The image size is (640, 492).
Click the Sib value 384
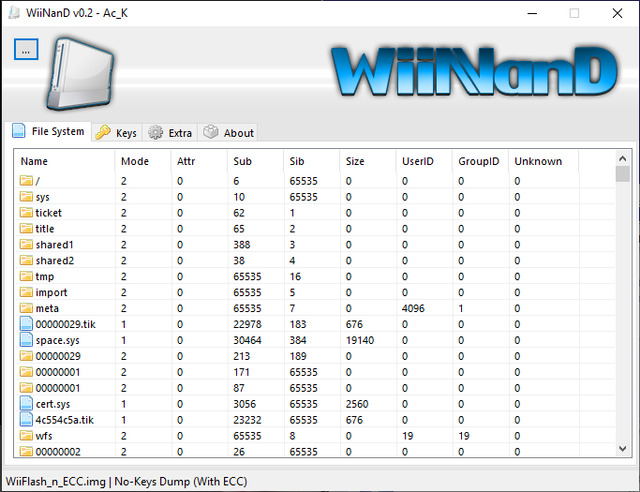[x=298, y=340]
